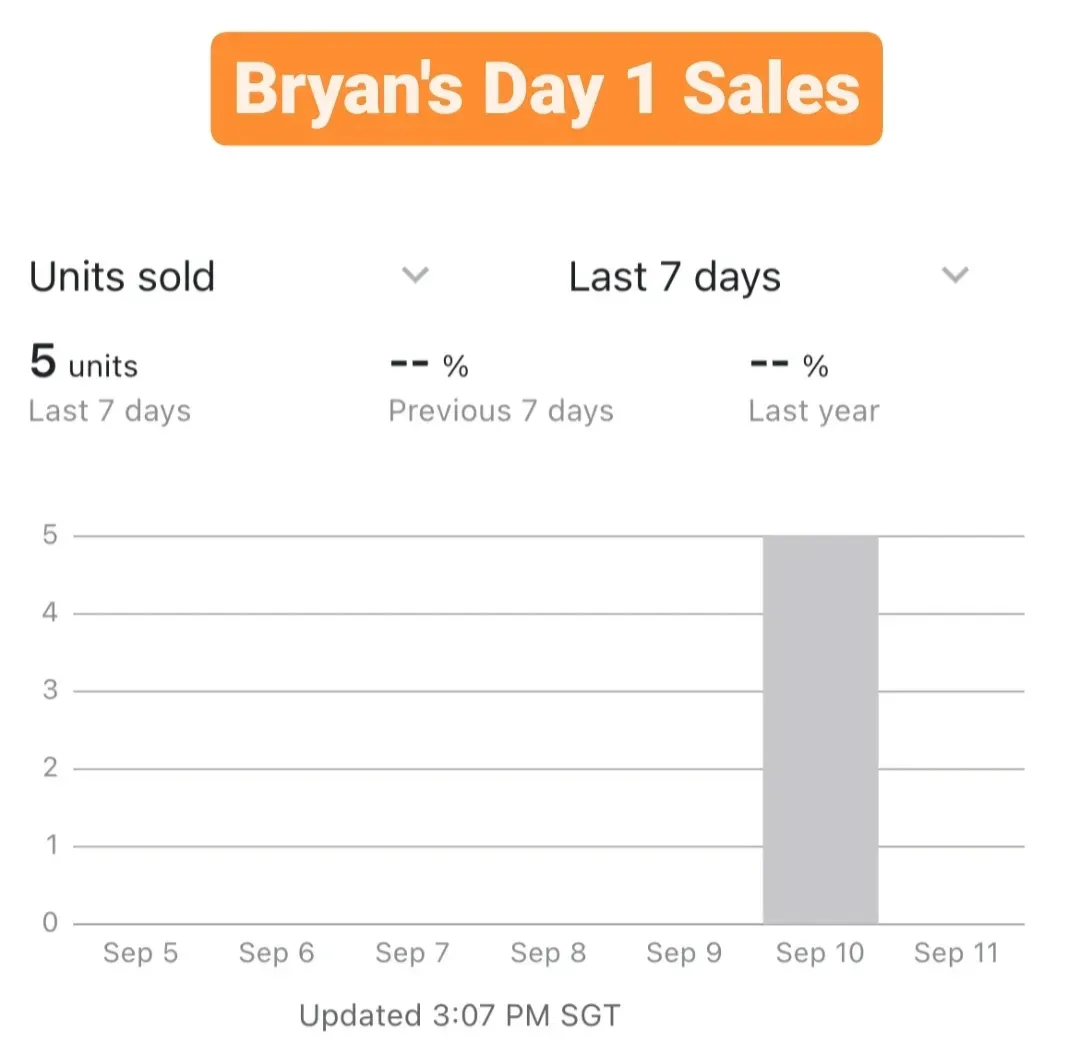Click the gridline at value 5

pos(400,534)
